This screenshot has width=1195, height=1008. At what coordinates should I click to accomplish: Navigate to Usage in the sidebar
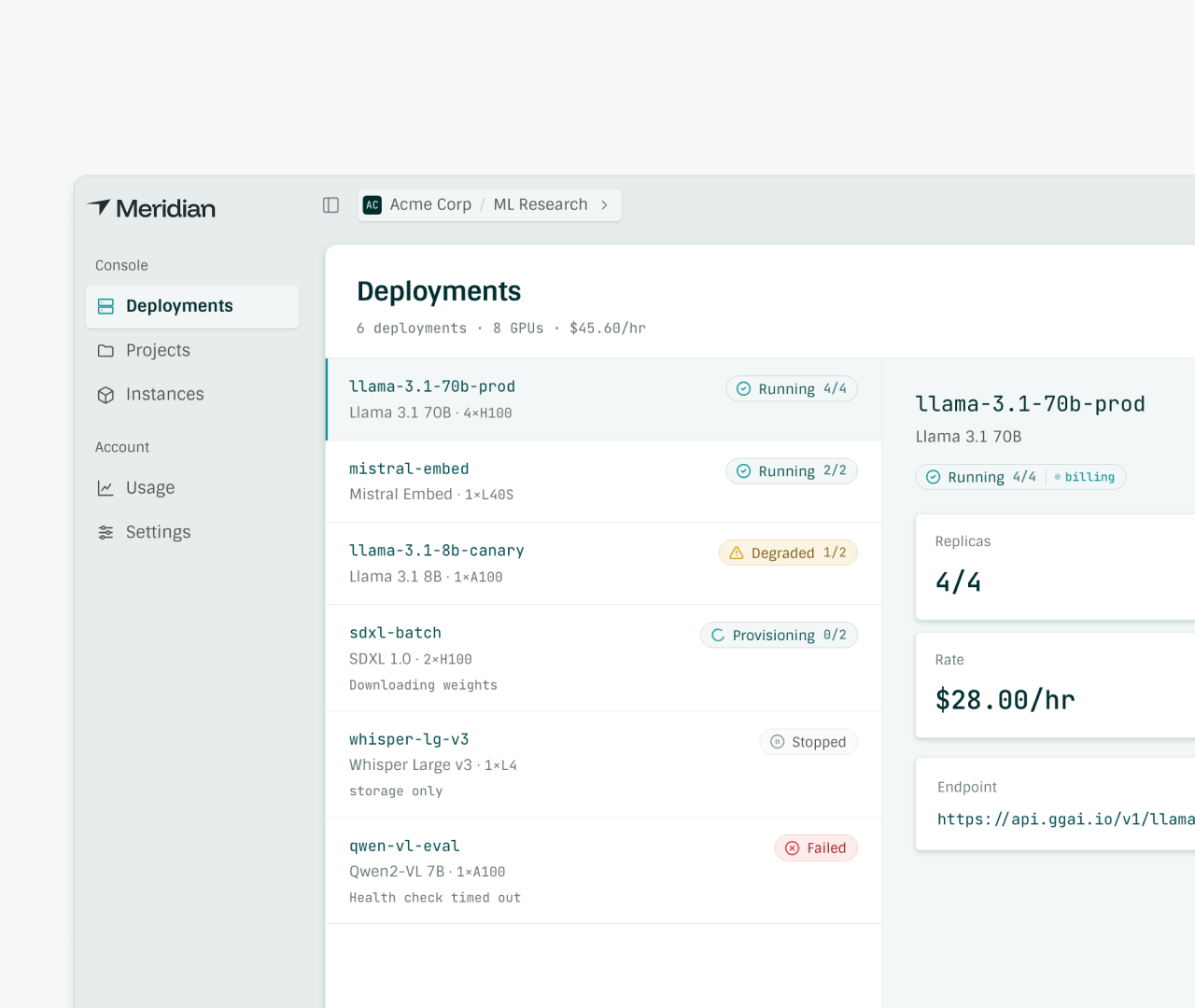coord(192,488)
